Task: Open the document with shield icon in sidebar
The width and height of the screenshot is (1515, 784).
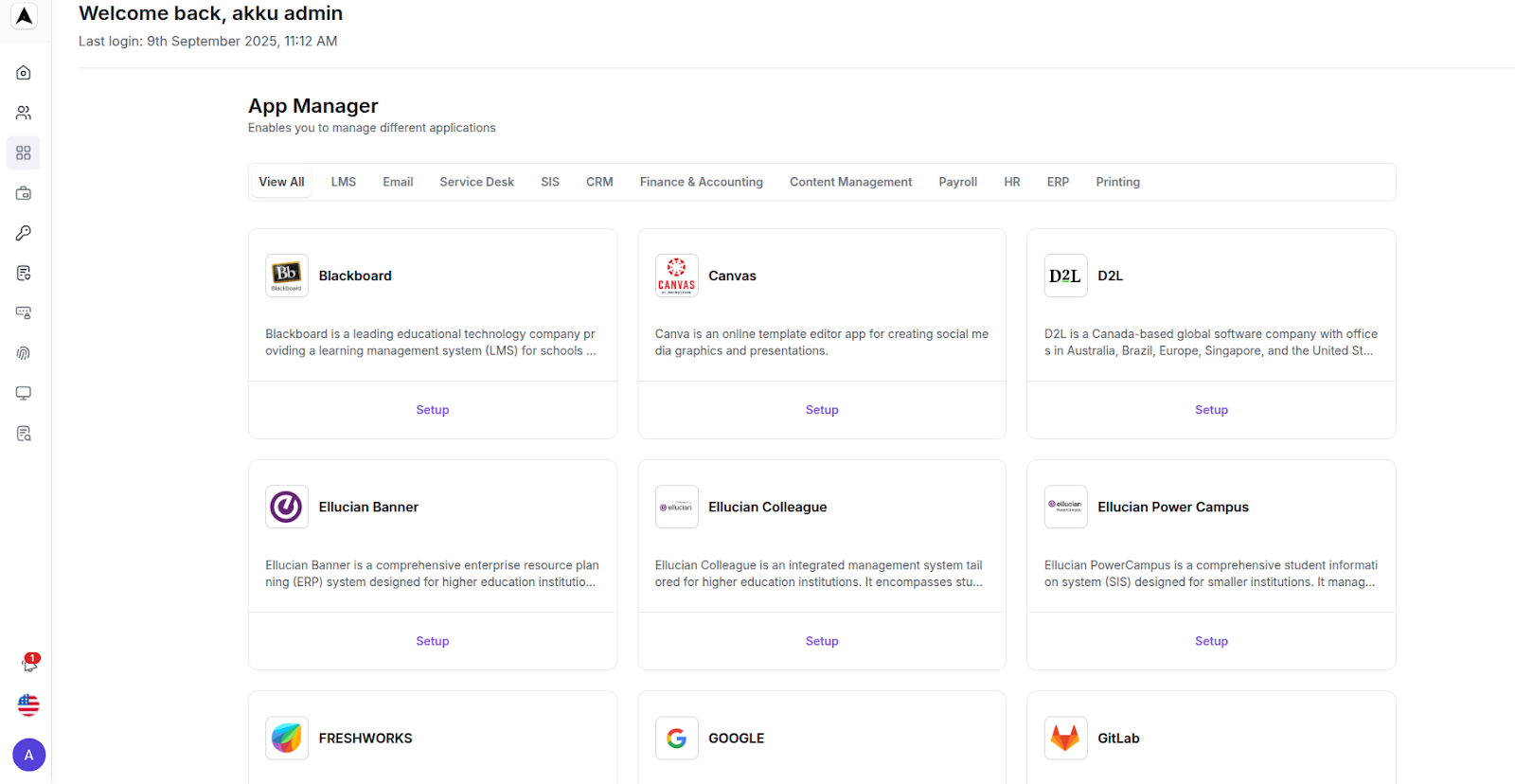Action: pos(24,273)
